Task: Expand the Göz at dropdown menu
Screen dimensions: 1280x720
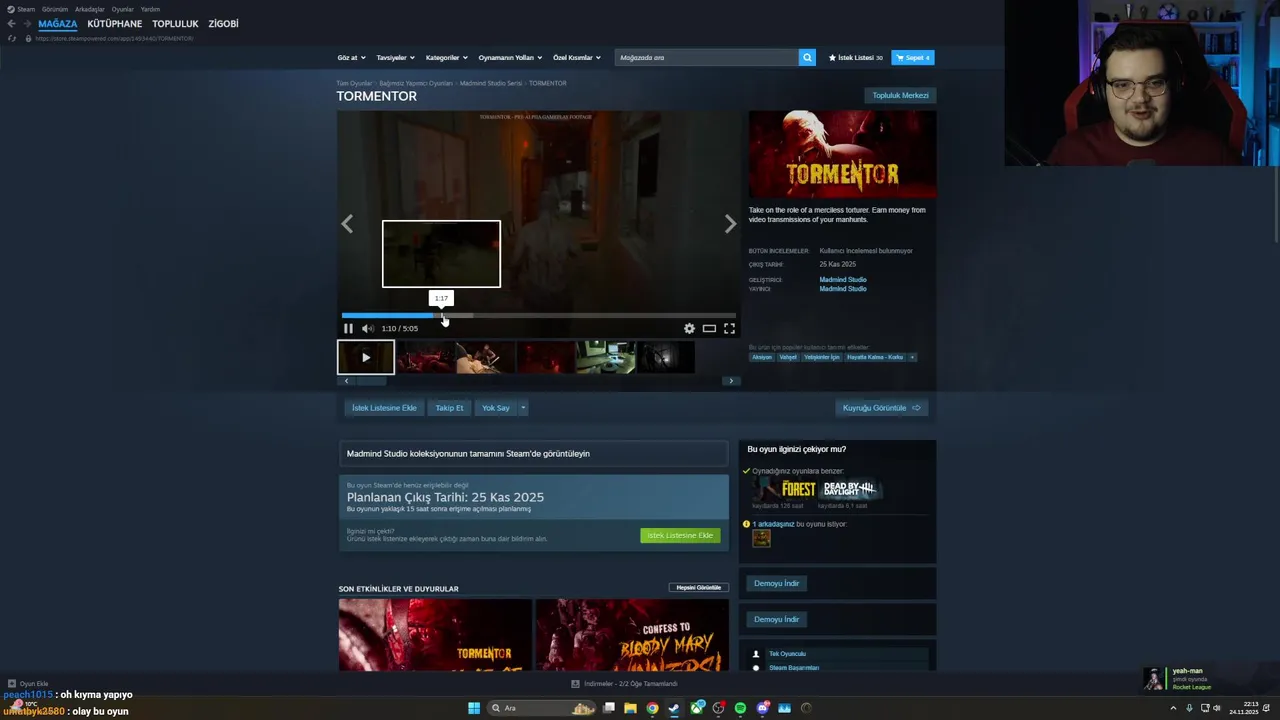Action: tap(351, 57)
